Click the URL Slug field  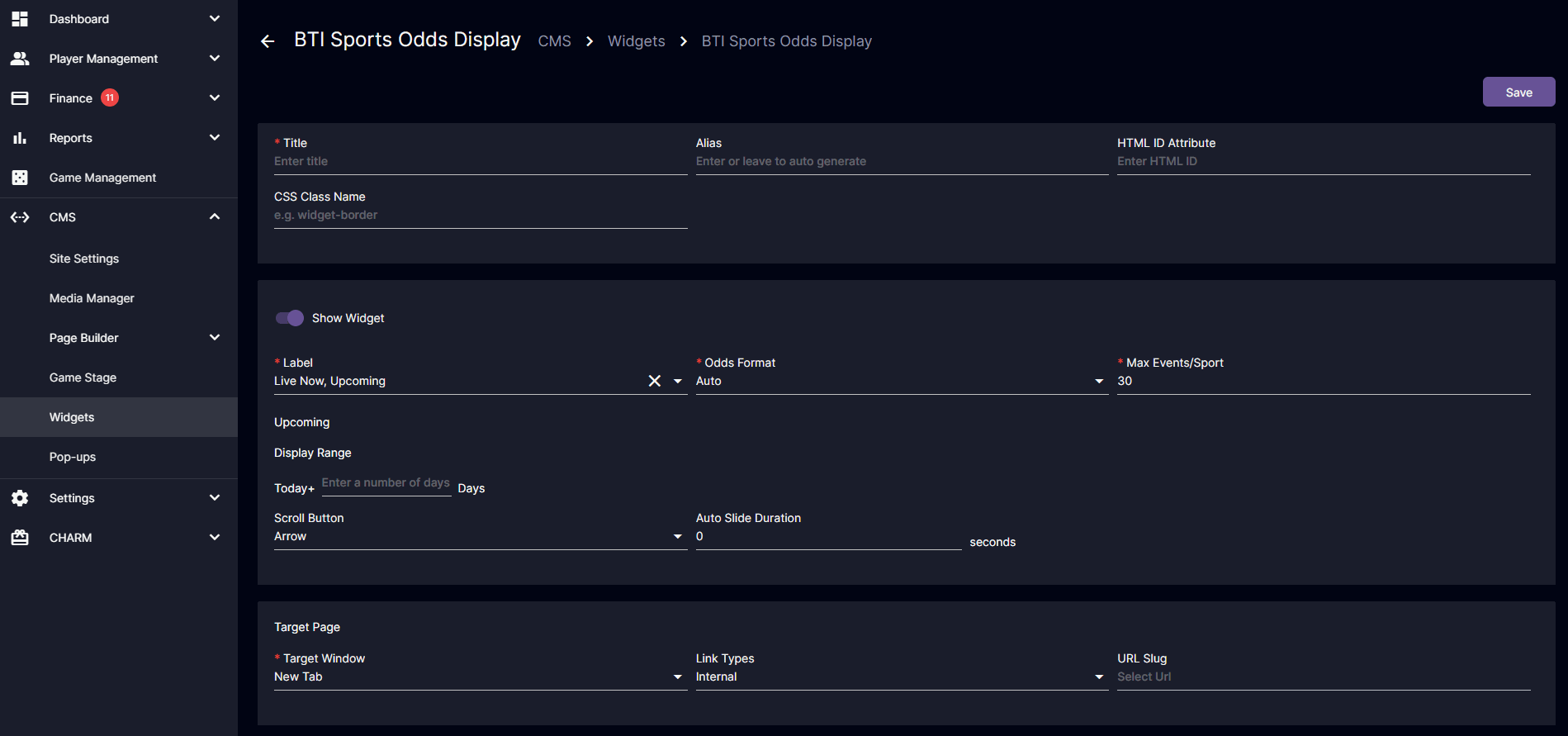tap(1324, 677)
